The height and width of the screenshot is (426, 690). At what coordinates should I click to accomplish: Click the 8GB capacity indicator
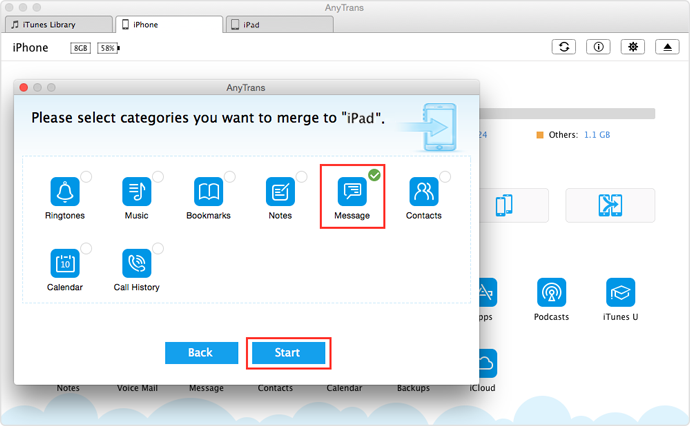[81, 48]
